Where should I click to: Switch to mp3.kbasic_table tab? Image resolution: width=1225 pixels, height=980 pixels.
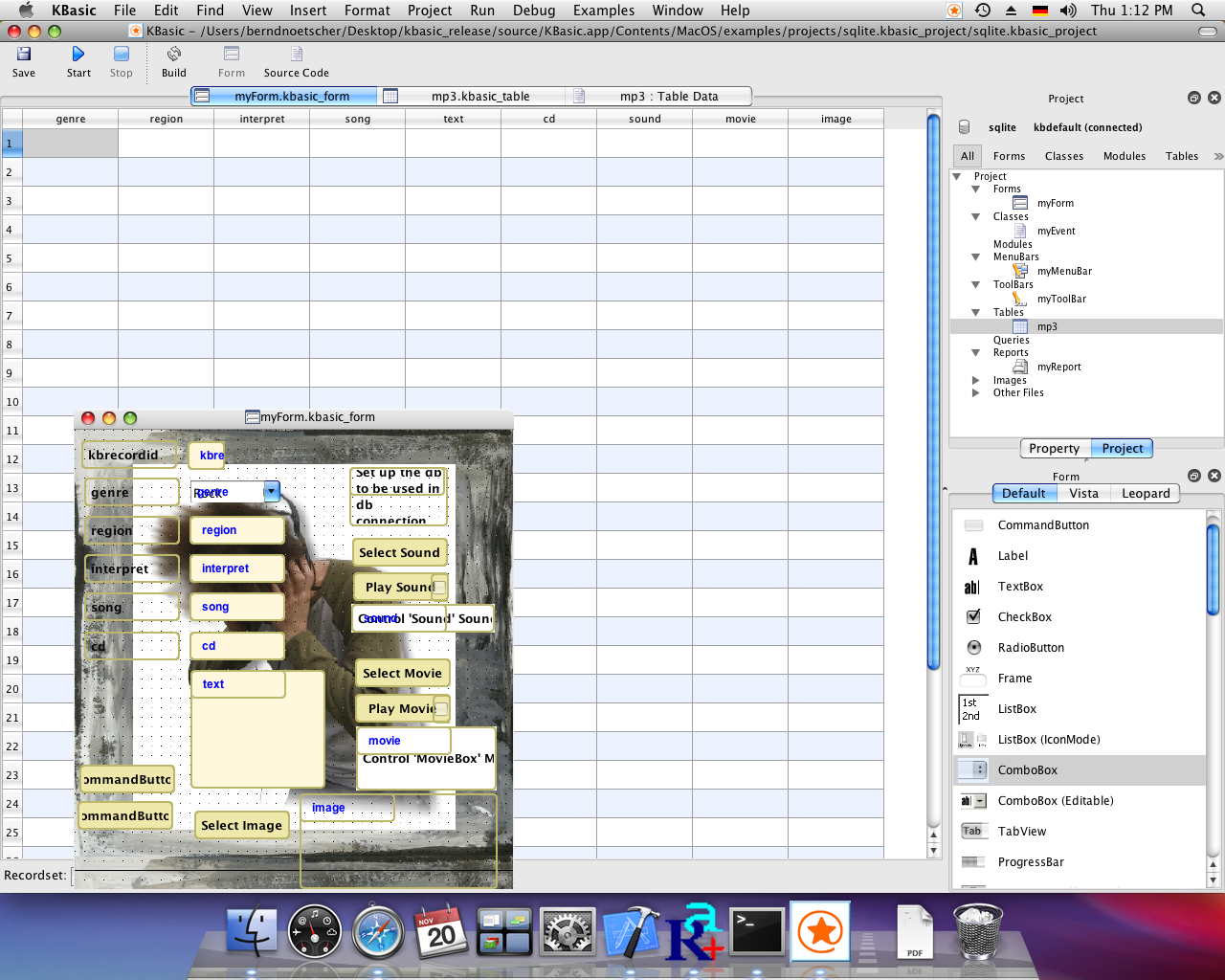pyautogui.click(x=479, y=97)
